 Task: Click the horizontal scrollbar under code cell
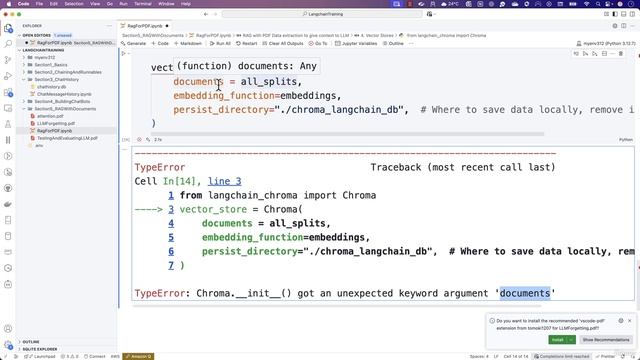point(347,134)
